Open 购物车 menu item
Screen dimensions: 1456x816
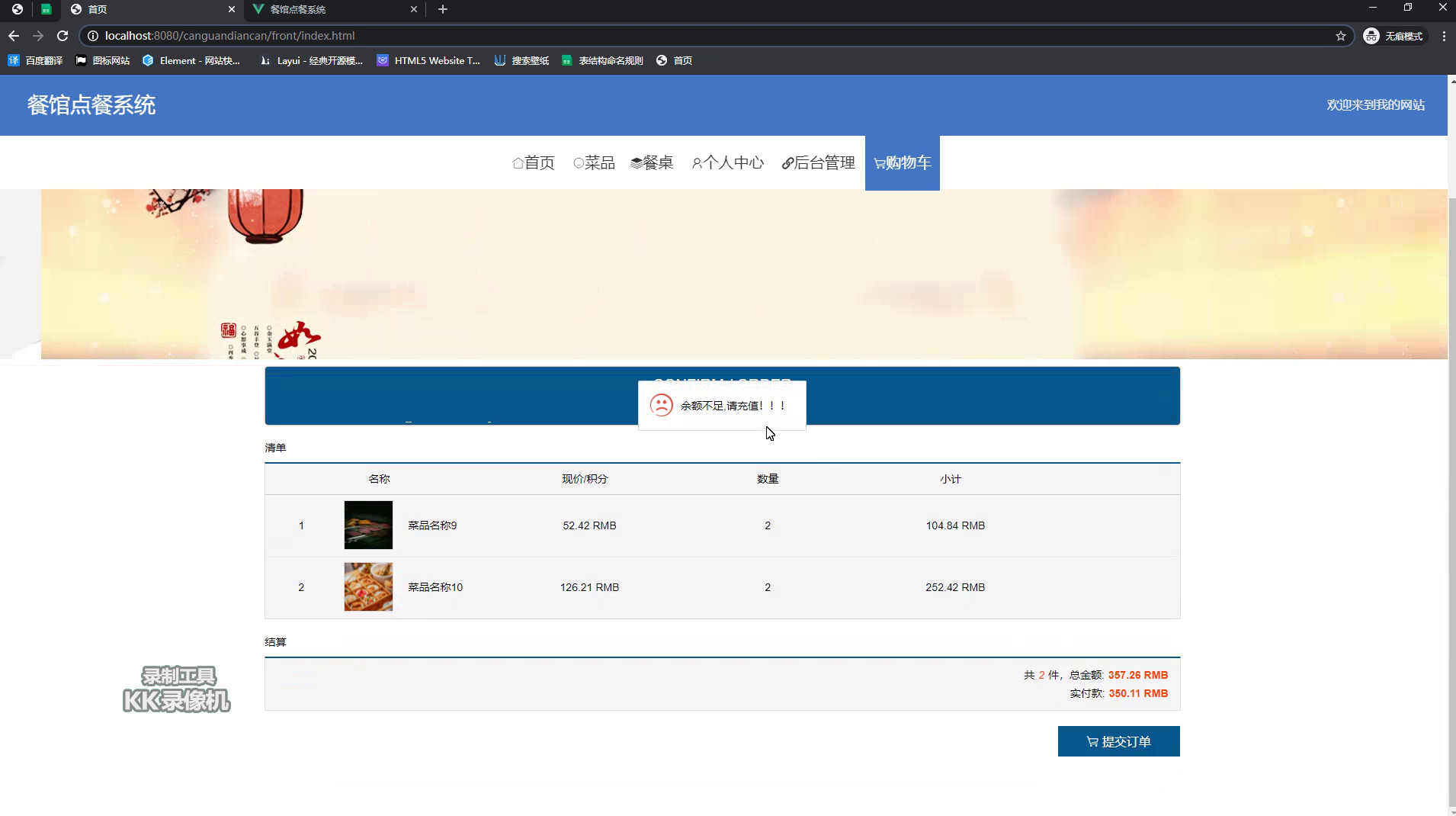click(x=903, y=162)
